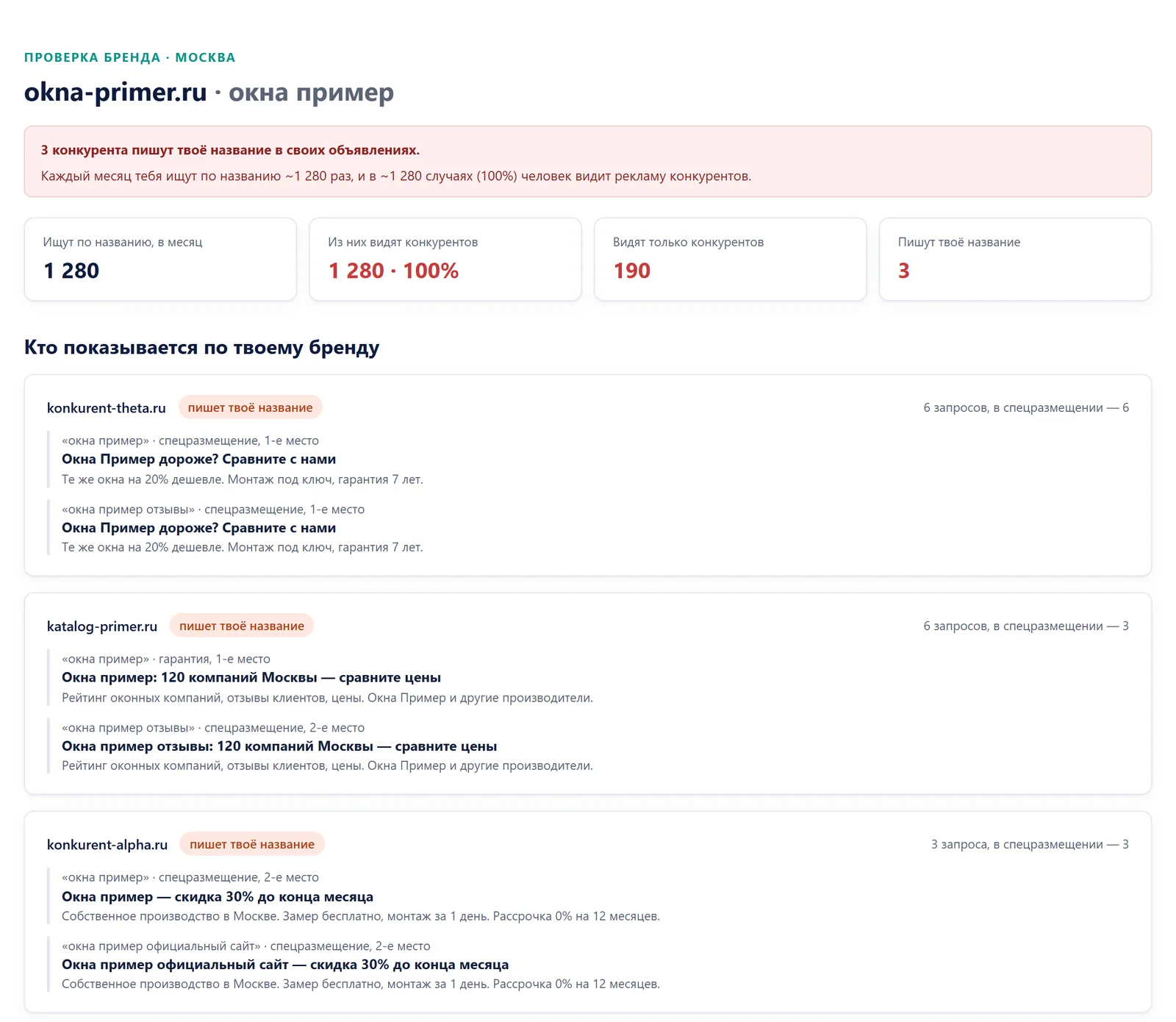Click the 'Окна Пример дороже?' ad under «окна пример отзывы» · 1-е место
This screenshot has height=1022, width=1176.
[x=199, y=527]
